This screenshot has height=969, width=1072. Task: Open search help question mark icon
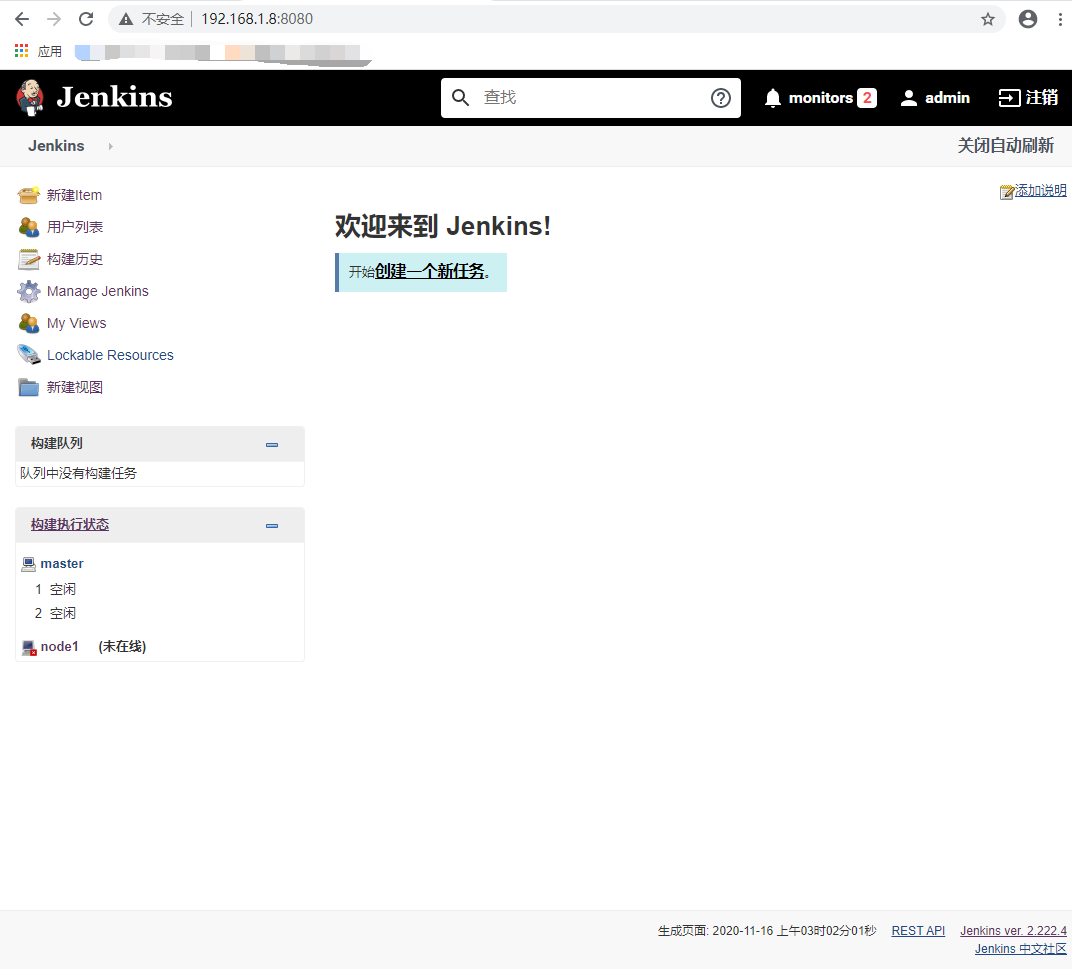721,98
